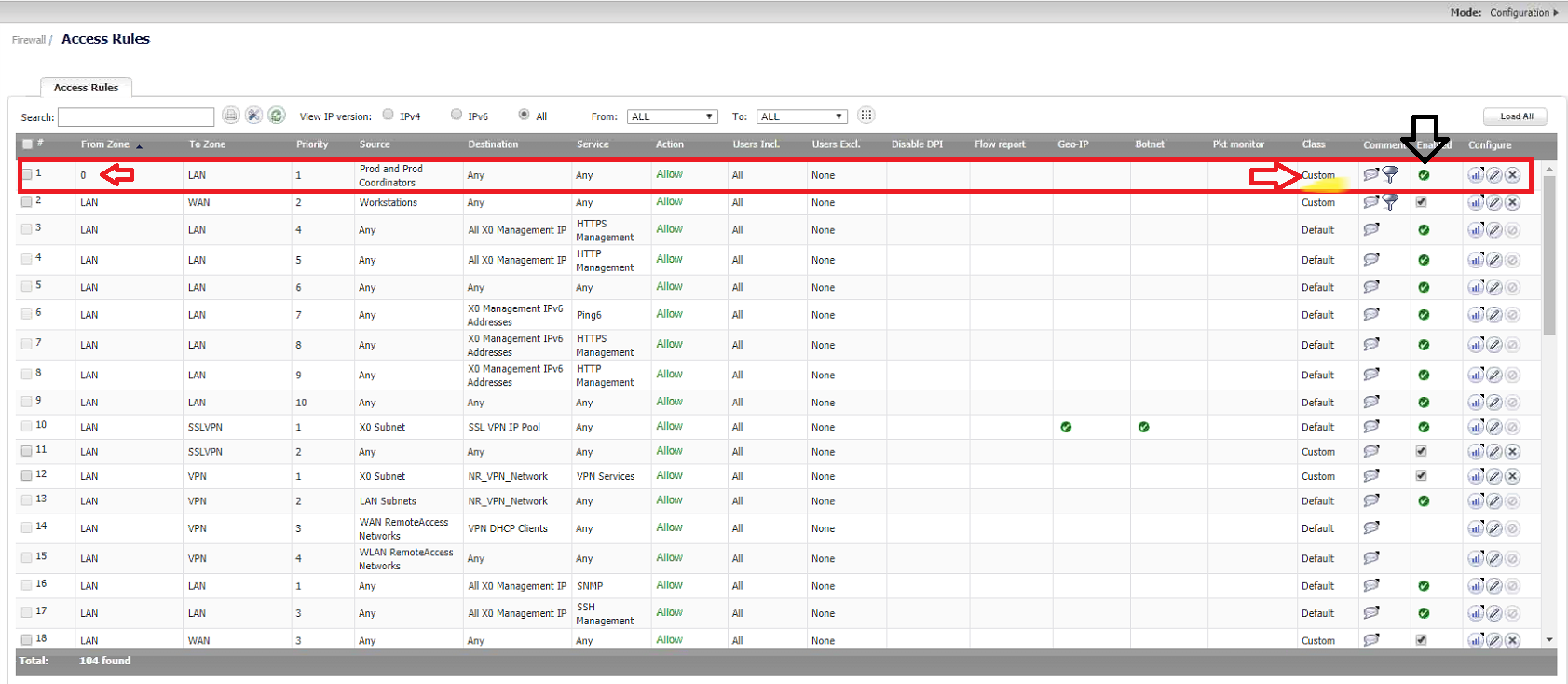The height and width of the screenshot is (684, 1568).
Task: Select the IPv4 radio button
Action: click(x=389, y=115)
